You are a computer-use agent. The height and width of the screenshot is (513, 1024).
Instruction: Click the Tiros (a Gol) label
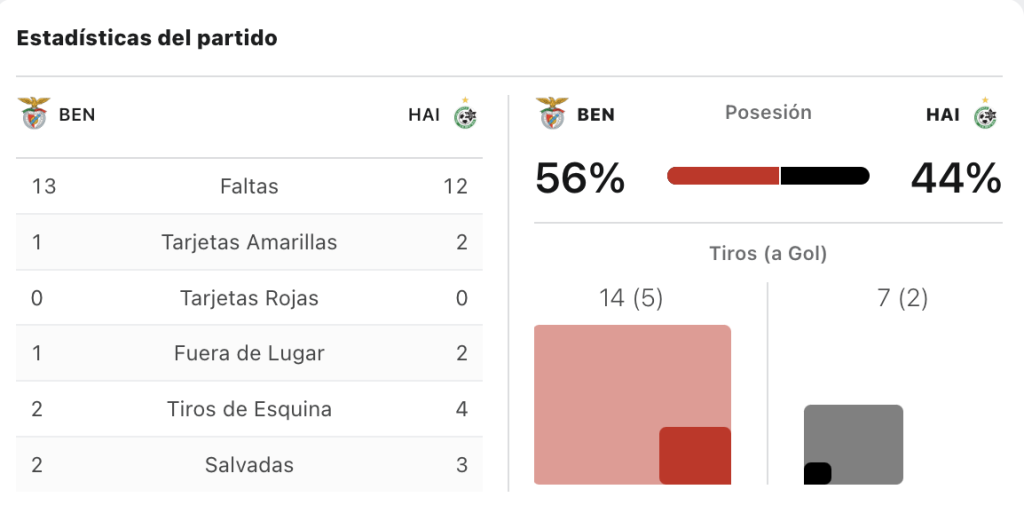click(768, 253)
